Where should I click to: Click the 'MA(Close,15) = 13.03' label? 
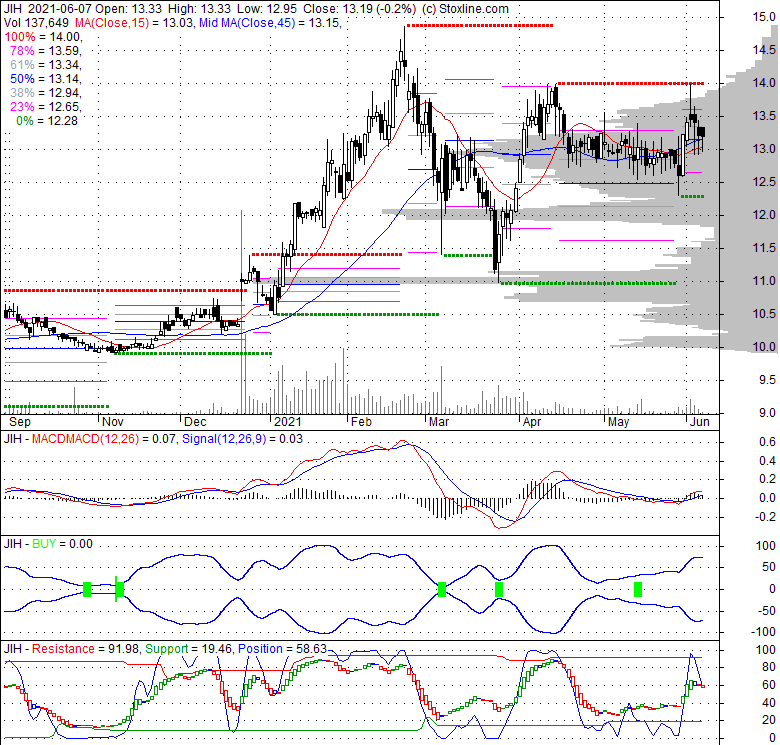134,23
